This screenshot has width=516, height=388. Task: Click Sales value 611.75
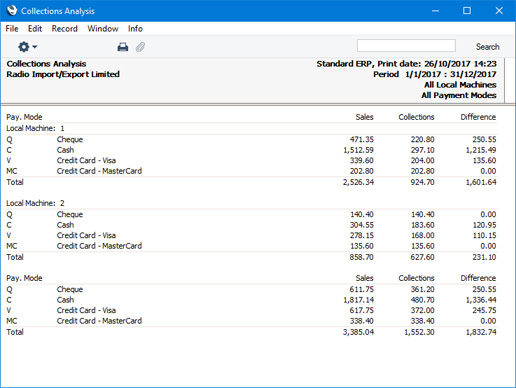[362, 289]
